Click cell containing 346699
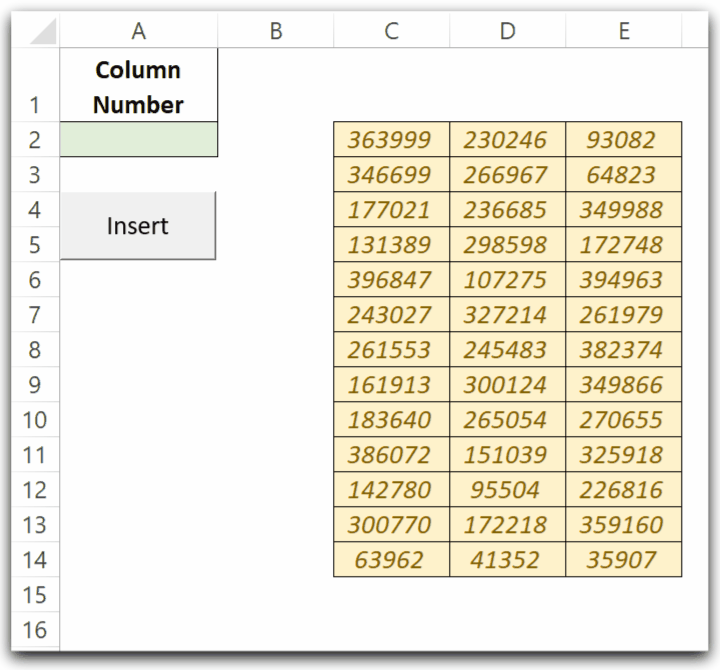 [392, 175]
